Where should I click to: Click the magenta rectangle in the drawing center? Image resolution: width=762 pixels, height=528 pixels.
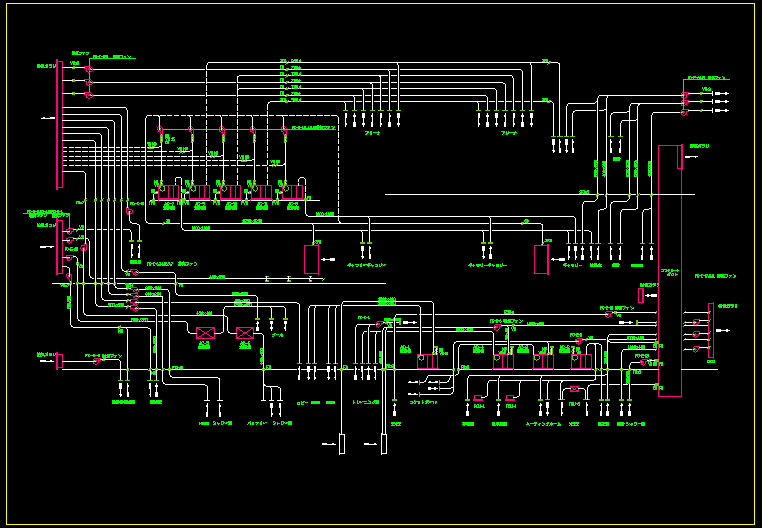point(311,259)
